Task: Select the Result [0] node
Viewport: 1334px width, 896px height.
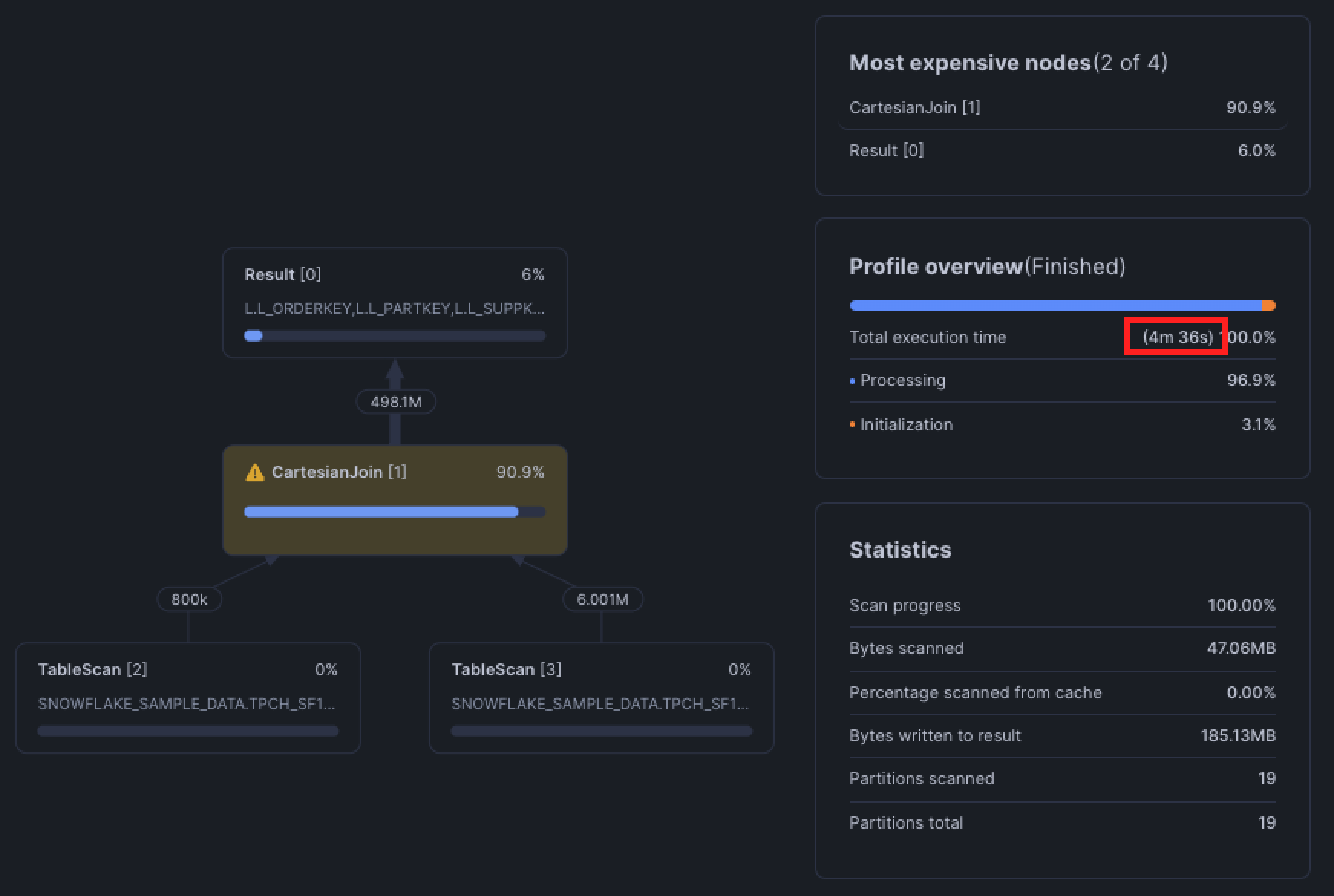Action: coord(394,302)
